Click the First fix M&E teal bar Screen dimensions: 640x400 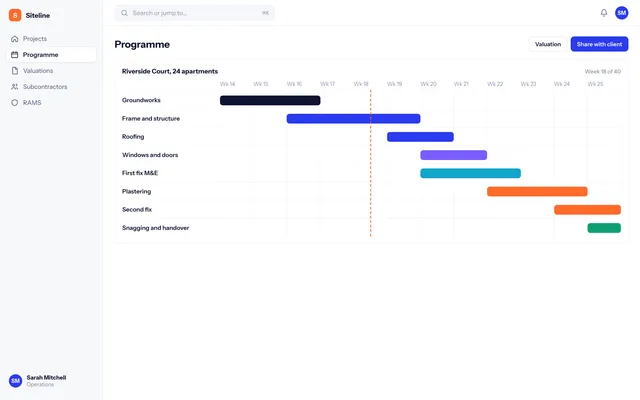coord(471,173)
